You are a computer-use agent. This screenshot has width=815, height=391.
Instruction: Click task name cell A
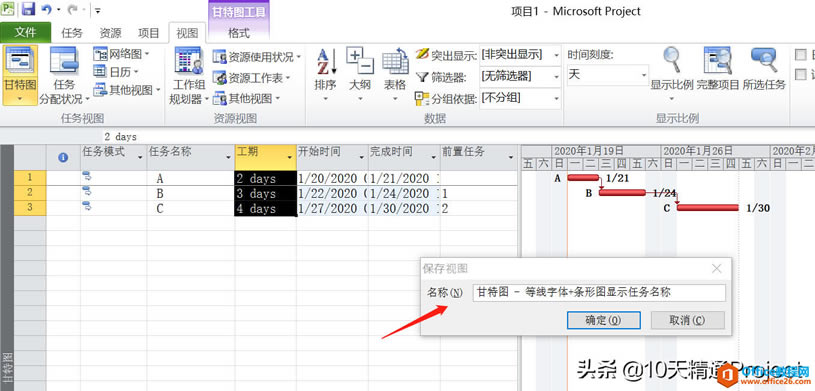pyautogui.click(x=191, y=178)
